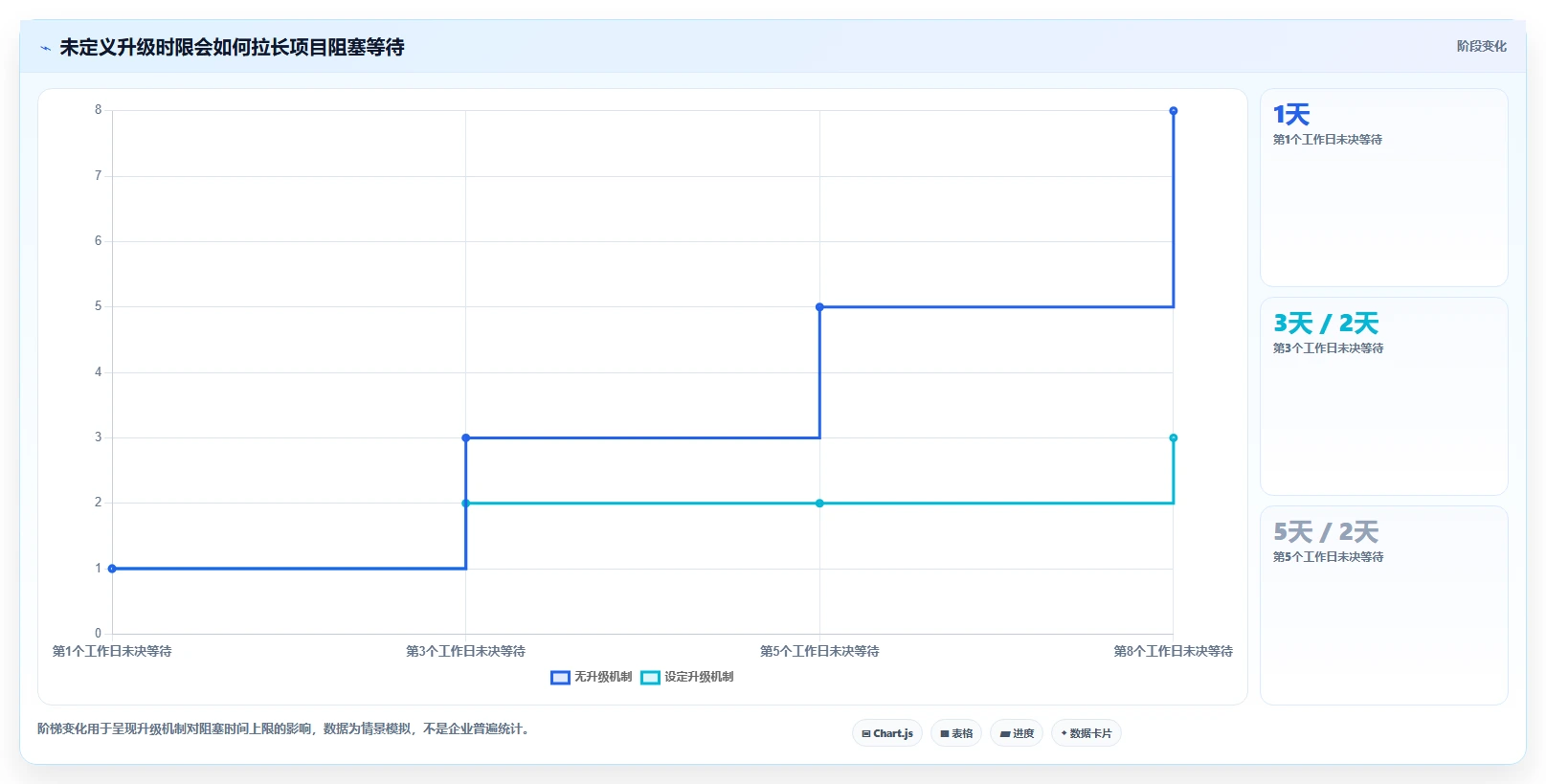Viewport: 1546px width, 784px height.
Task: Click the blue data point at value 3 on 第3个工作日
Action: point(466,437)
